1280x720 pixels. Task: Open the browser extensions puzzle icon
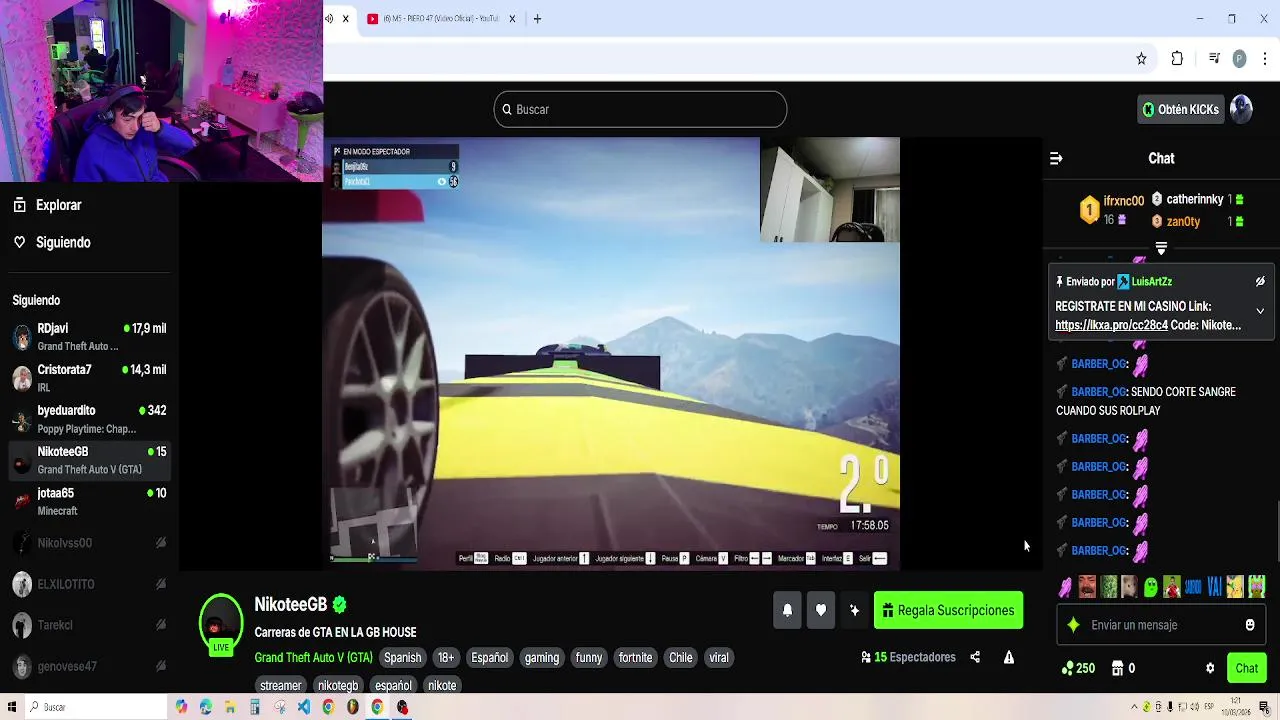coord(1177,59)
